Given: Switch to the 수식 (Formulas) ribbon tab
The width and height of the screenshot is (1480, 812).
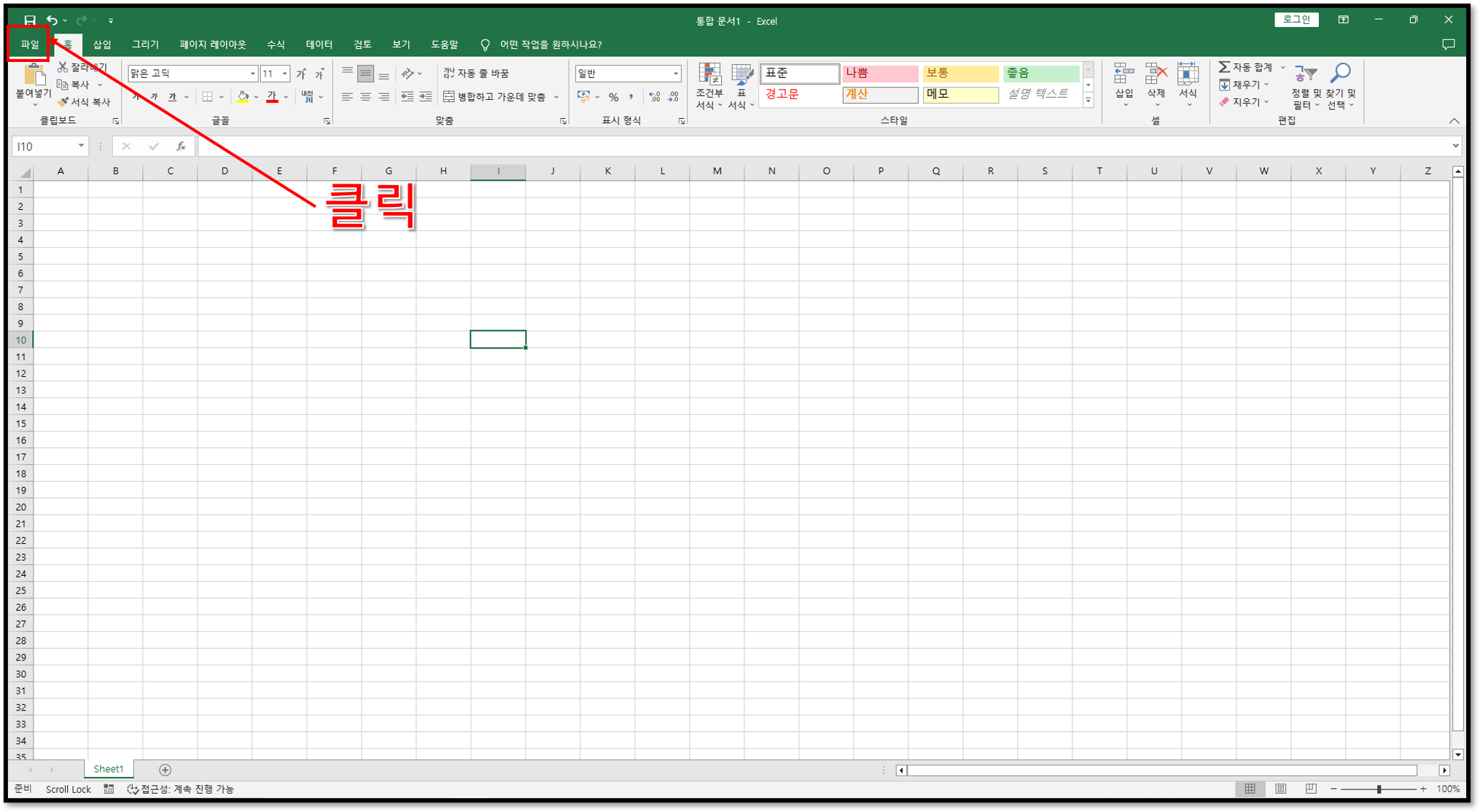Looking at the screenshot, I should tap(276, 44).
